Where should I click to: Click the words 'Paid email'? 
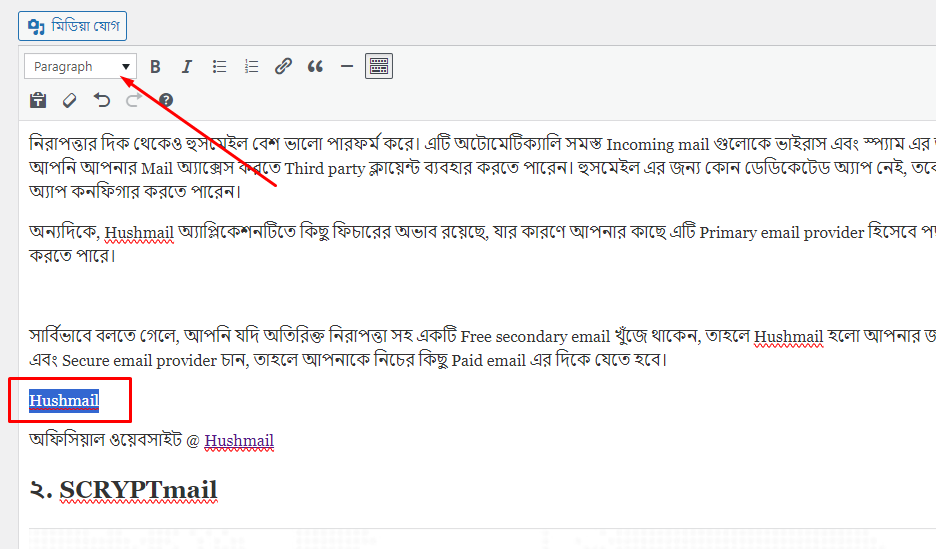tap(488, 361)
